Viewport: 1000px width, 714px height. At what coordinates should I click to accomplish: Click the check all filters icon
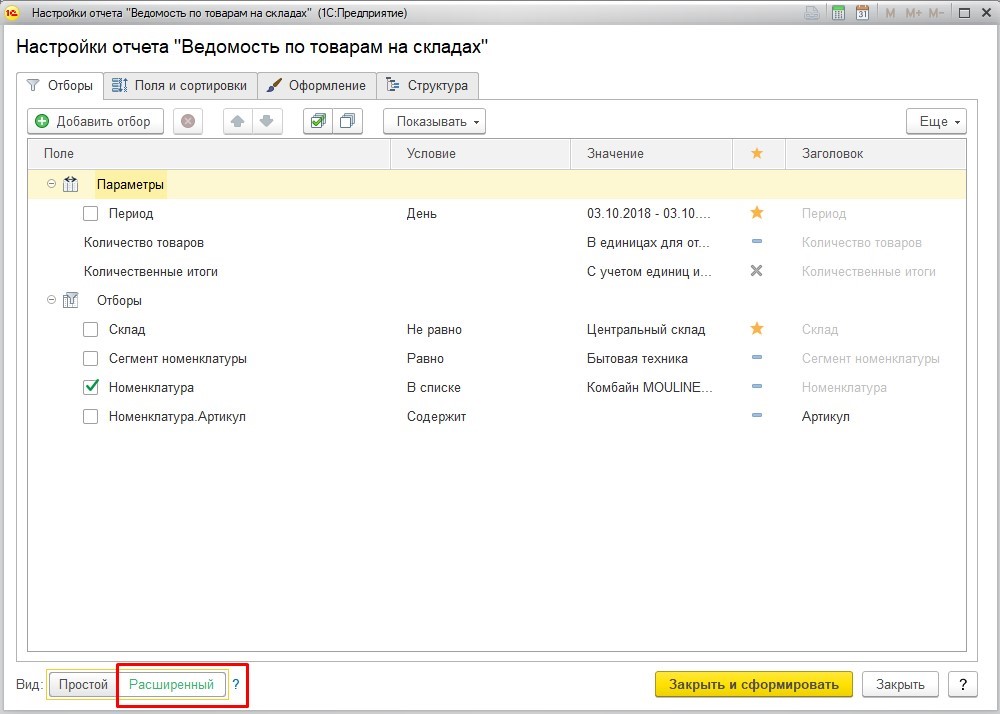coord(318,121)
